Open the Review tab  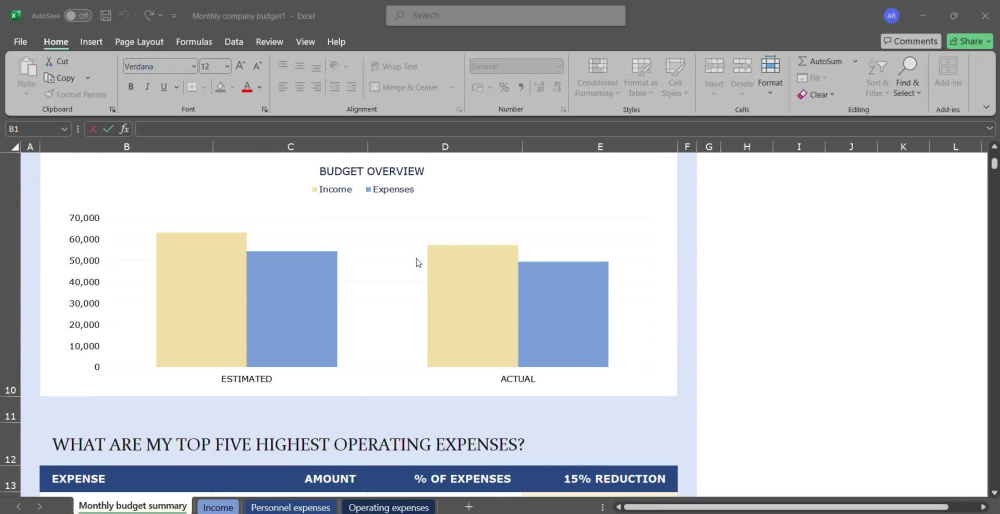click(x=269, y=41)
